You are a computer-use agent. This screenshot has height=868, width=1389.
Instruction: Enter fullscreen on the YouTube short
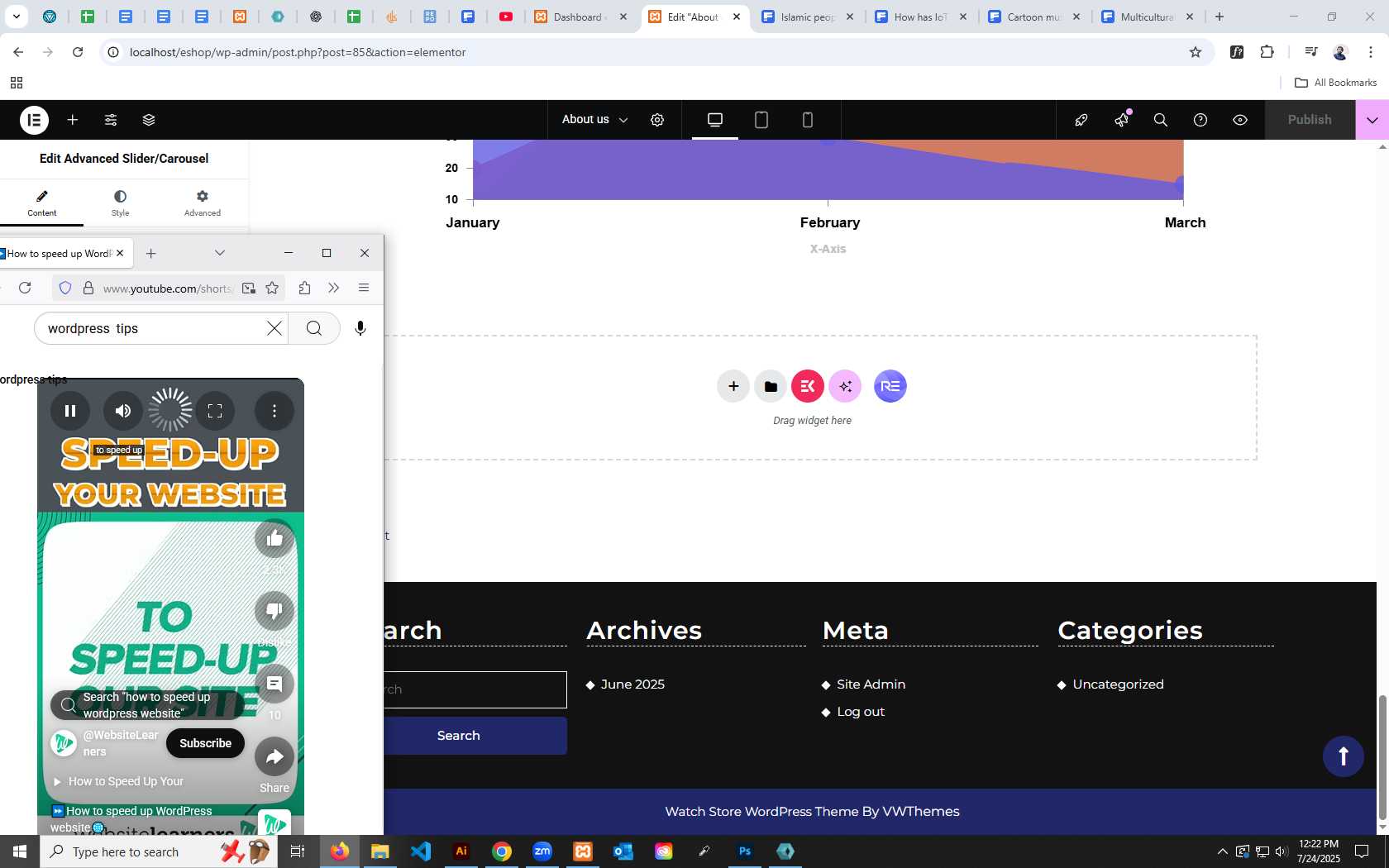point(215,411)
